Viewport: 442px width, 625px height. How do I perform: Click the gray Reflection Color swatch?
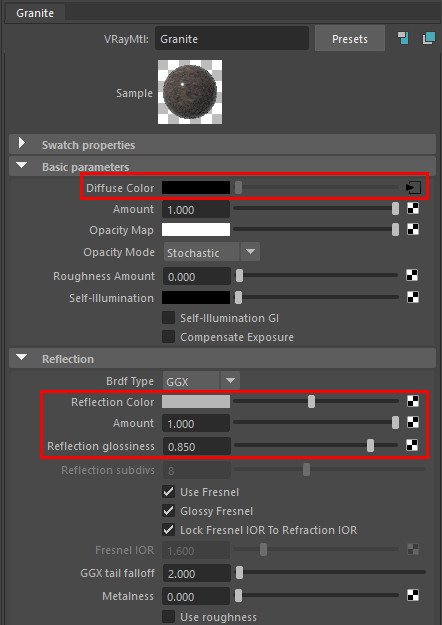196,401
